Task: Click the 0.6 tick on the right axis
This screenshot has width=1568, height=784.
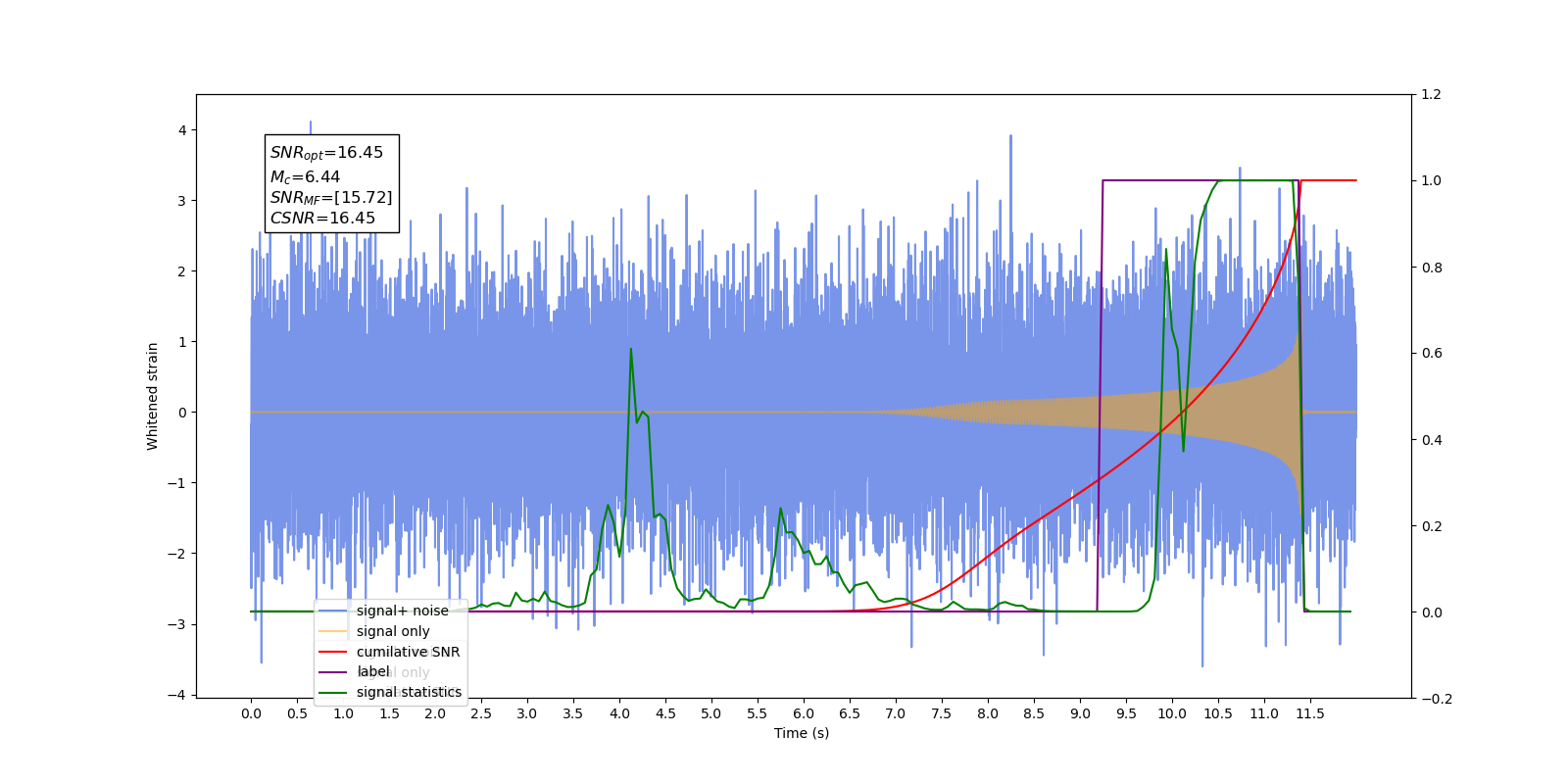Action: (1432, 353)
